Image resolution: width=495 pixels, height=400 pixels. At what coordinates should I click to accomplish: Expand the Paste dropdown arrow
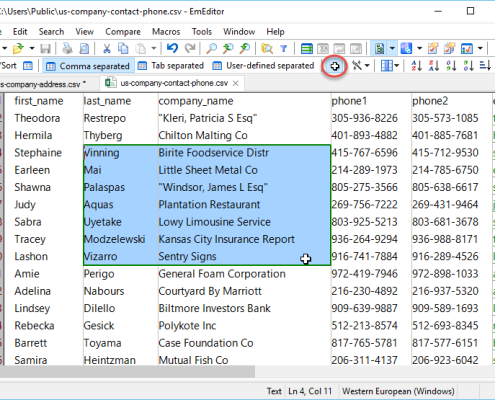click(154, 49)
